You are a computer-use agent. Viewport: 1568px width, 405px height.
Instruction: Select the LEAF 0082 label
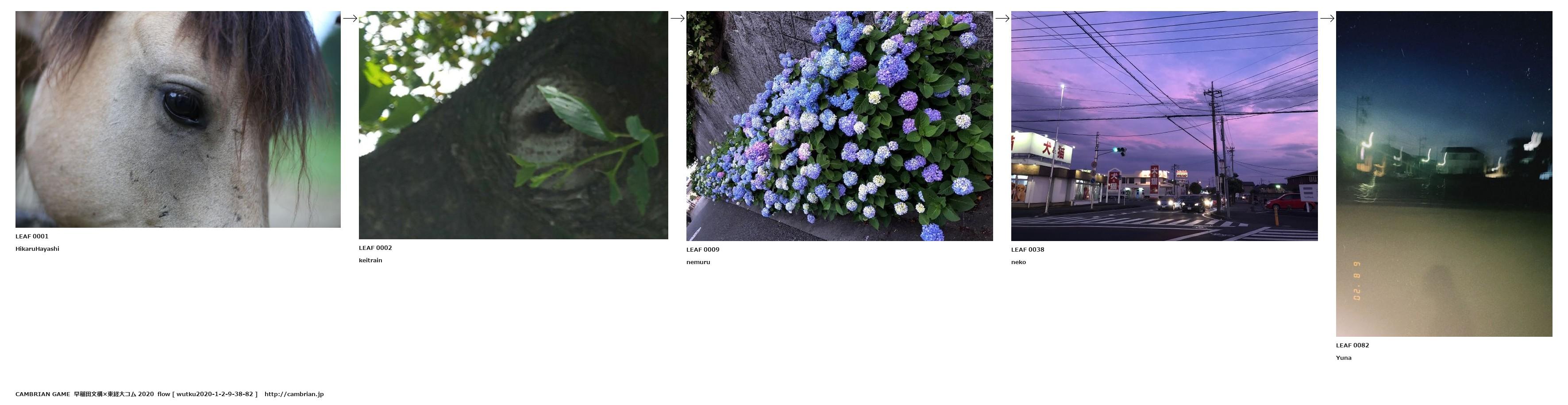1352,345
